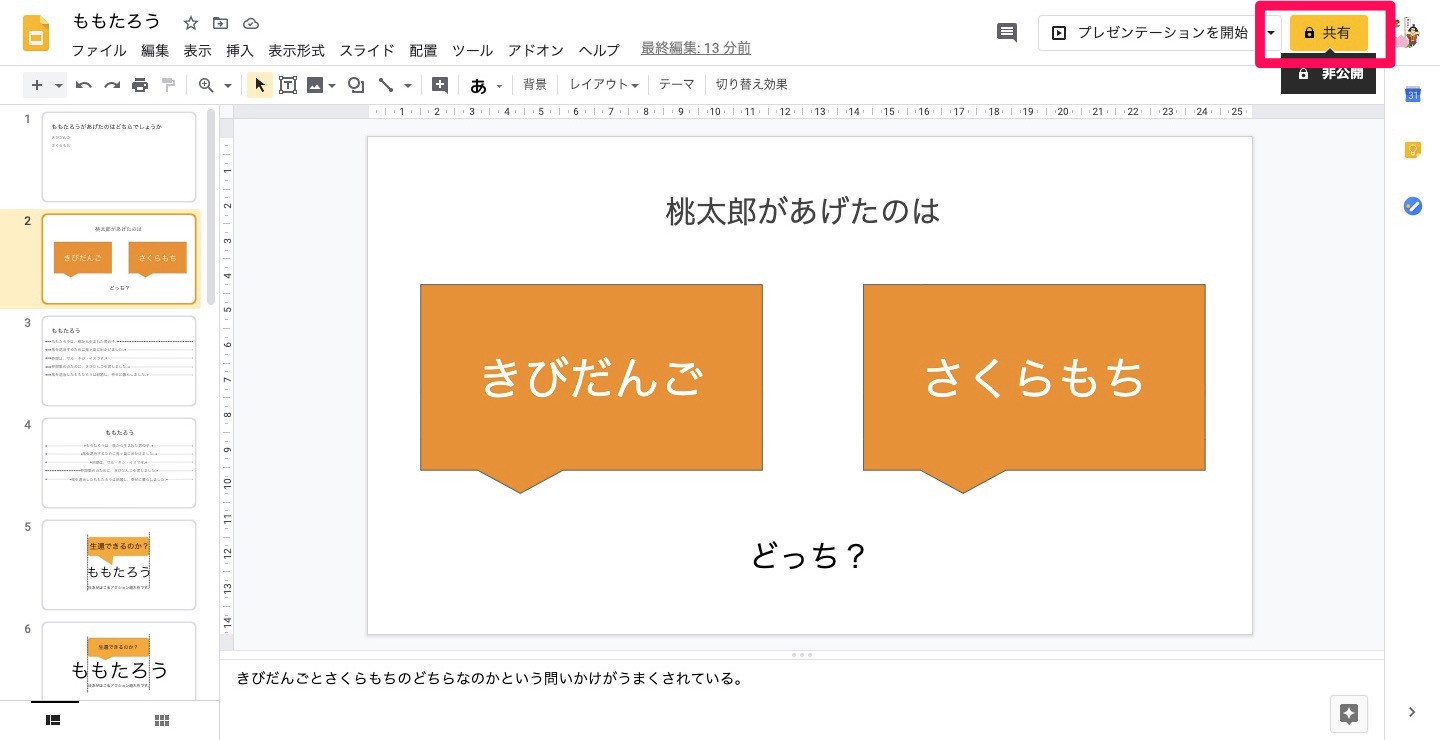Switch to grid view
Image resolution: width=1440 pixels, height=740 pixels.
(x=162, y=720)
